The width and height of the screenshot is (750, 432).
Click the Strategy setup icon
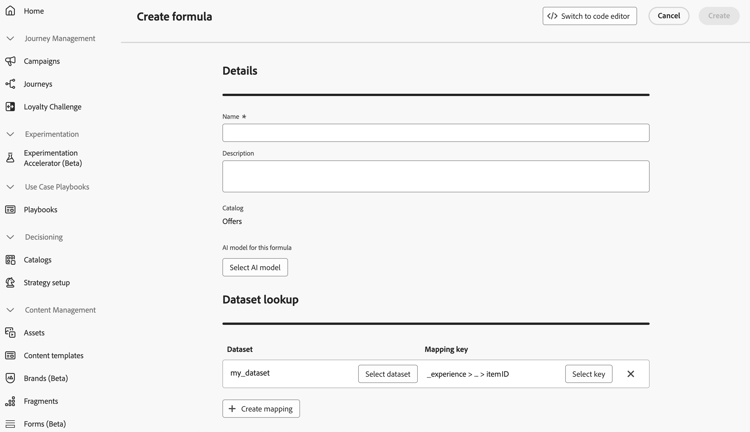point(10,283)
